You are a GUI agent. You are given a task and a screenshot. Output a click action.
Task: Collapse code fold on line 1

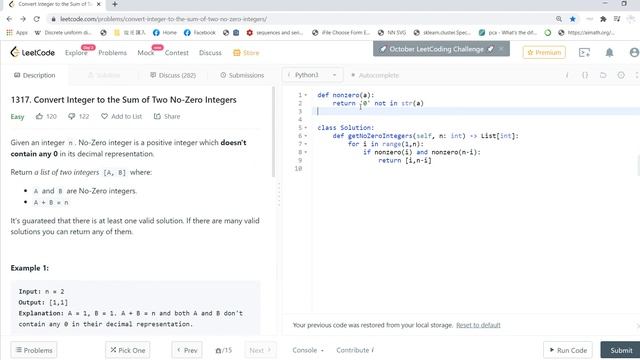click(306, 95)
